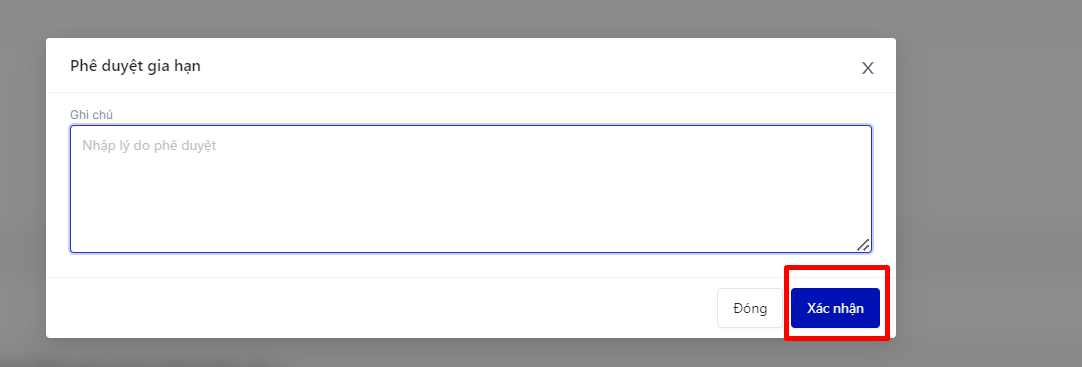This screenshot has height=367, width=1082.
Task: Submit the renewal approval form
Action: (x=835, y=308)
